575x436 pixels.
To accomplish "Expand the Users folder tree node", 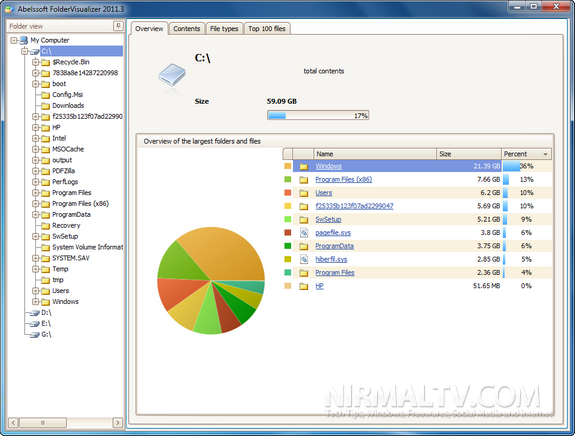I will click(35, 291).
